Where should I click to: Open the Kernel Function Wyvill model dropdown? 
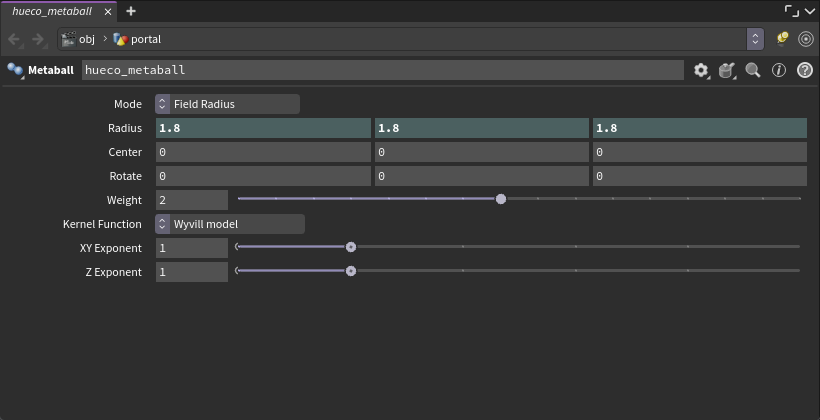point(230,224)
